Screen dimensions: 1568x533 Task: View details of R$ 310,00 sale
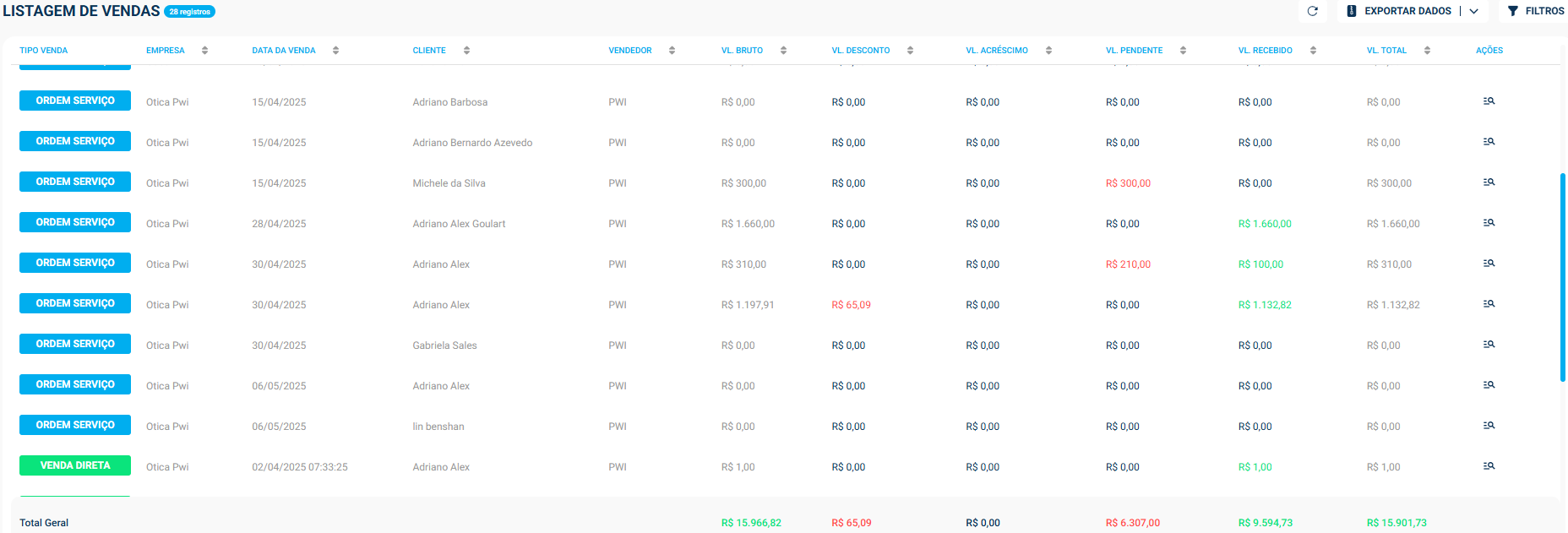(1489, 264)
